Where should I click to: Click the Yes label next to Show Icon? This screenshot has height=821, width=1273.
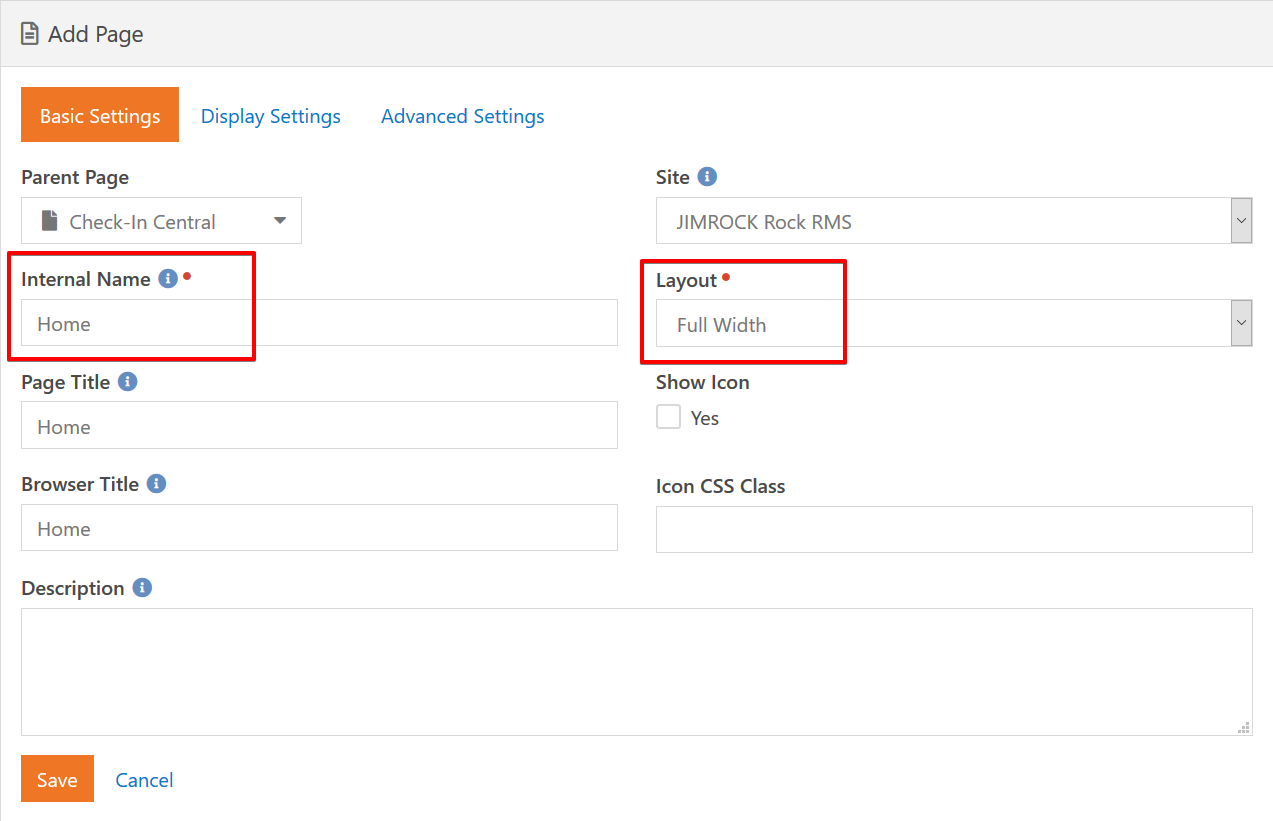[x=705, y=418]
